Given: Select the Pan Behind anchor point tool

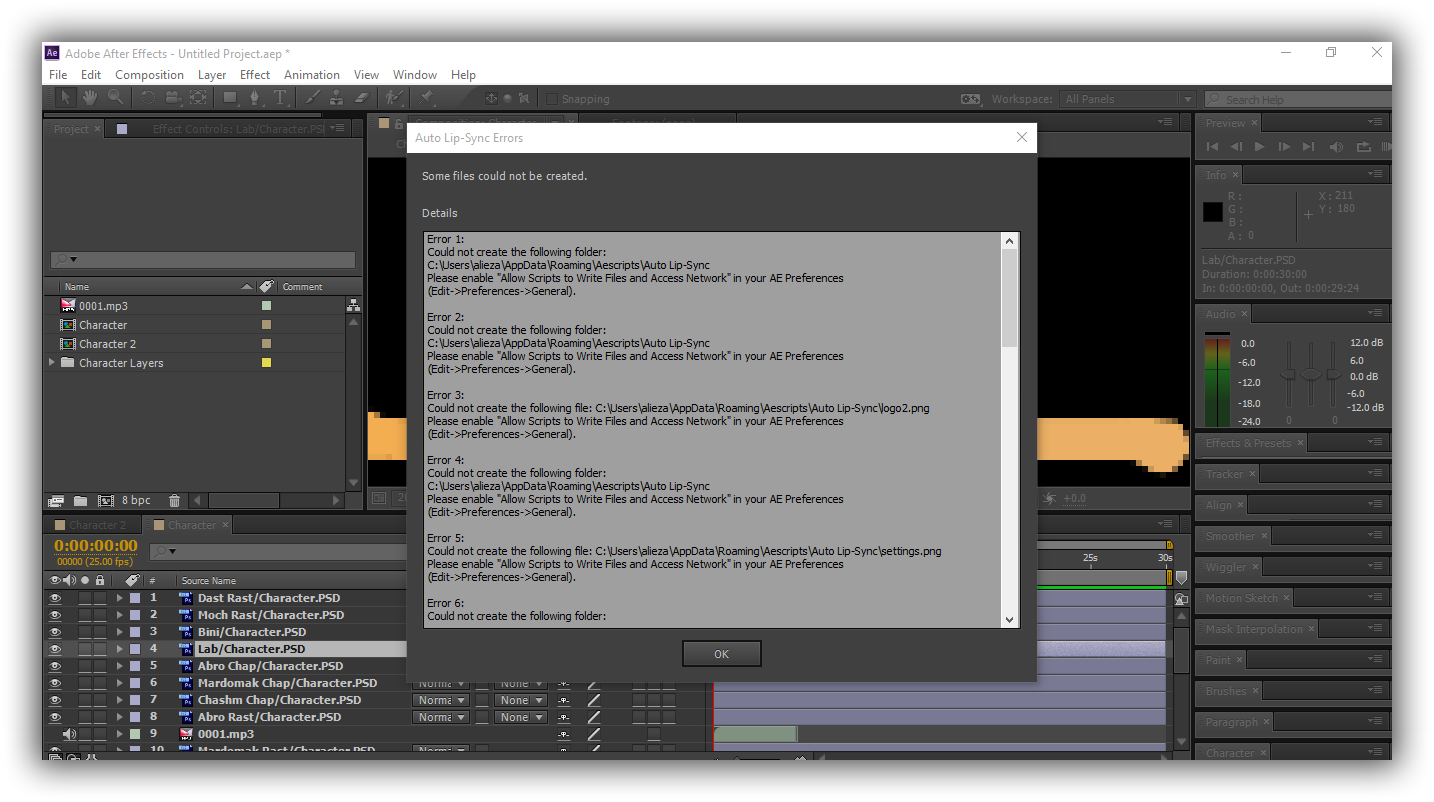Looking at the screenshot, I should click(198, 97).
